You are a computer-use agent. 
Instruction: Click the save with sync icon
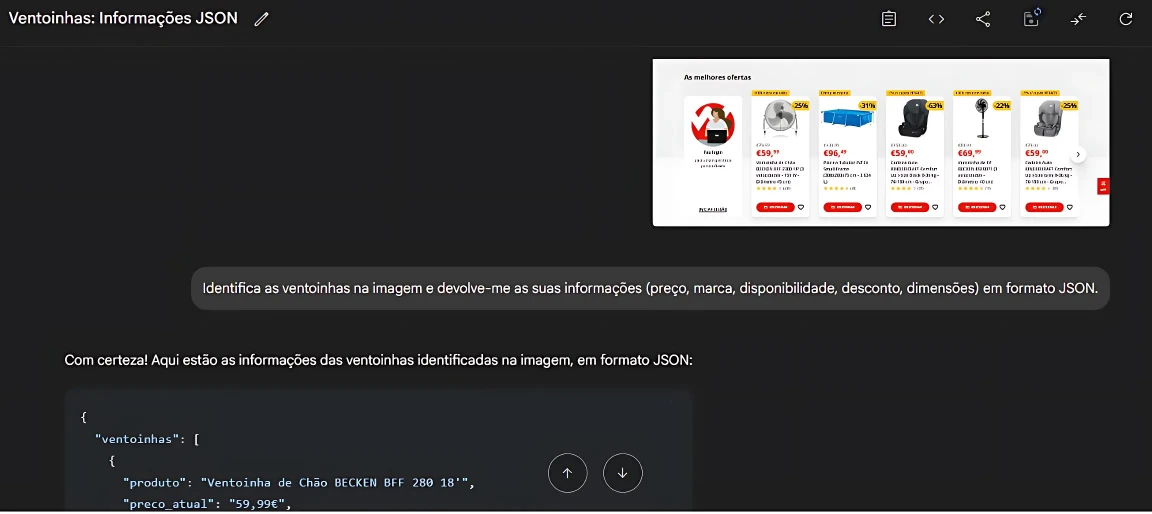(1031, 19)
